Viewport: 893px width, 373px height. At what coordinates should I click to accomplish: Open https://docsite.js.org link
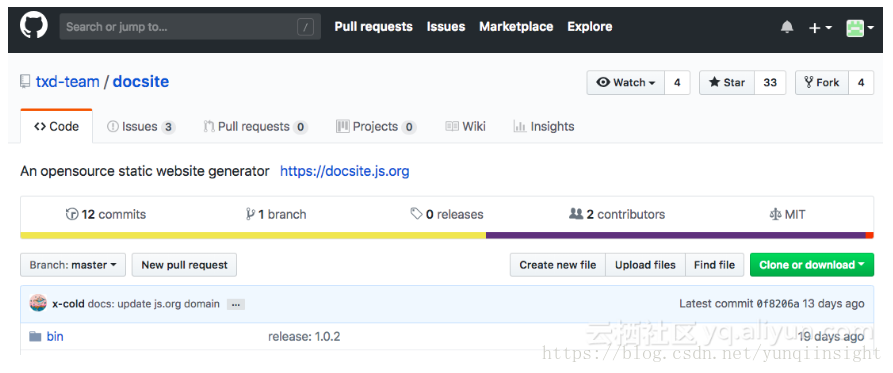(345, 171)
